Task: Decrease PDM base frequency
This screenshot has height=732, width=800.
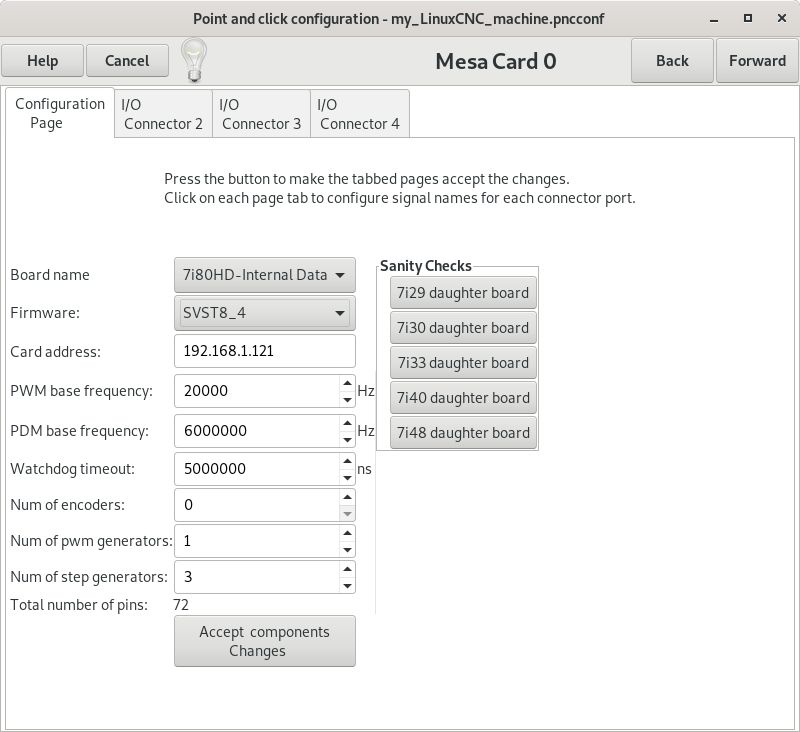Action: 347,439
